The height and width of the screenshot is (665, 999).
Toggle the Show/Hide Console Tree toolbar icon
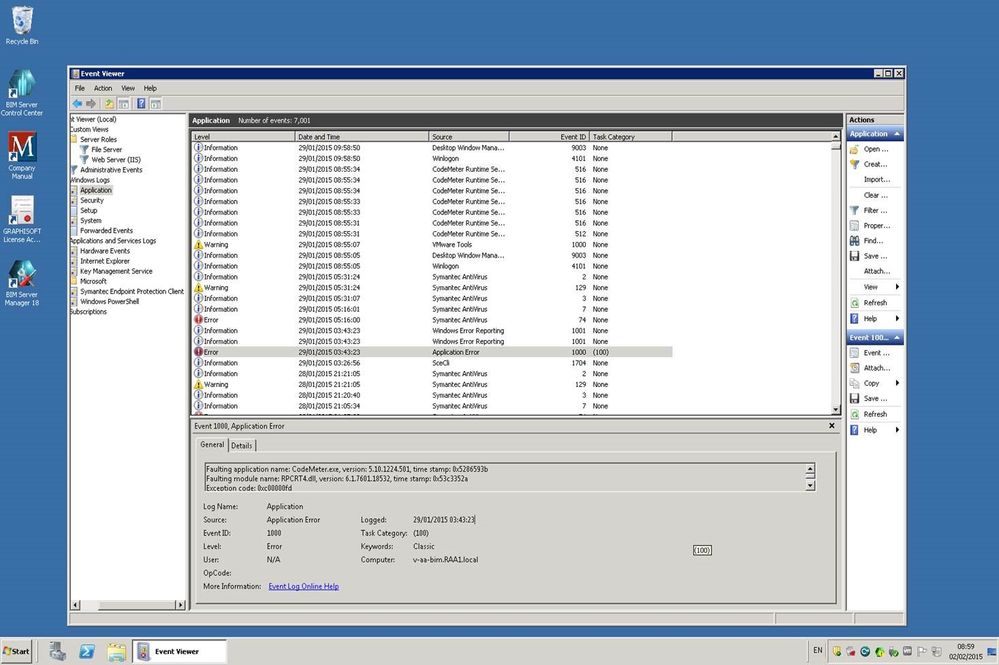click(124, 103)
